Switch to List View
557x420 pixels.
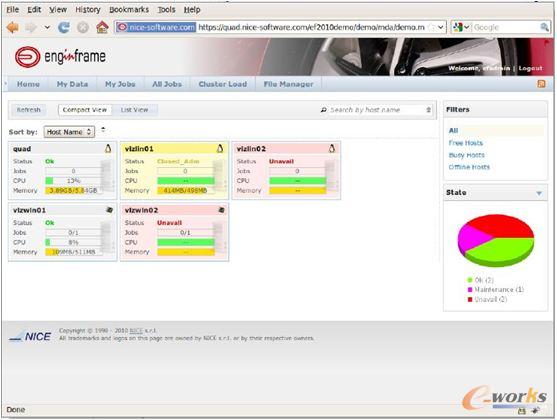134,110
